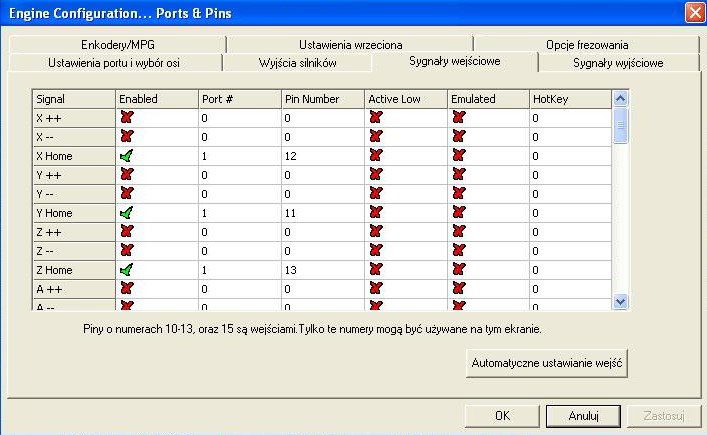Select Y Home port number cell
This screenshot has height=435, width=707.
pyautogui.click(x=240, y=213)
